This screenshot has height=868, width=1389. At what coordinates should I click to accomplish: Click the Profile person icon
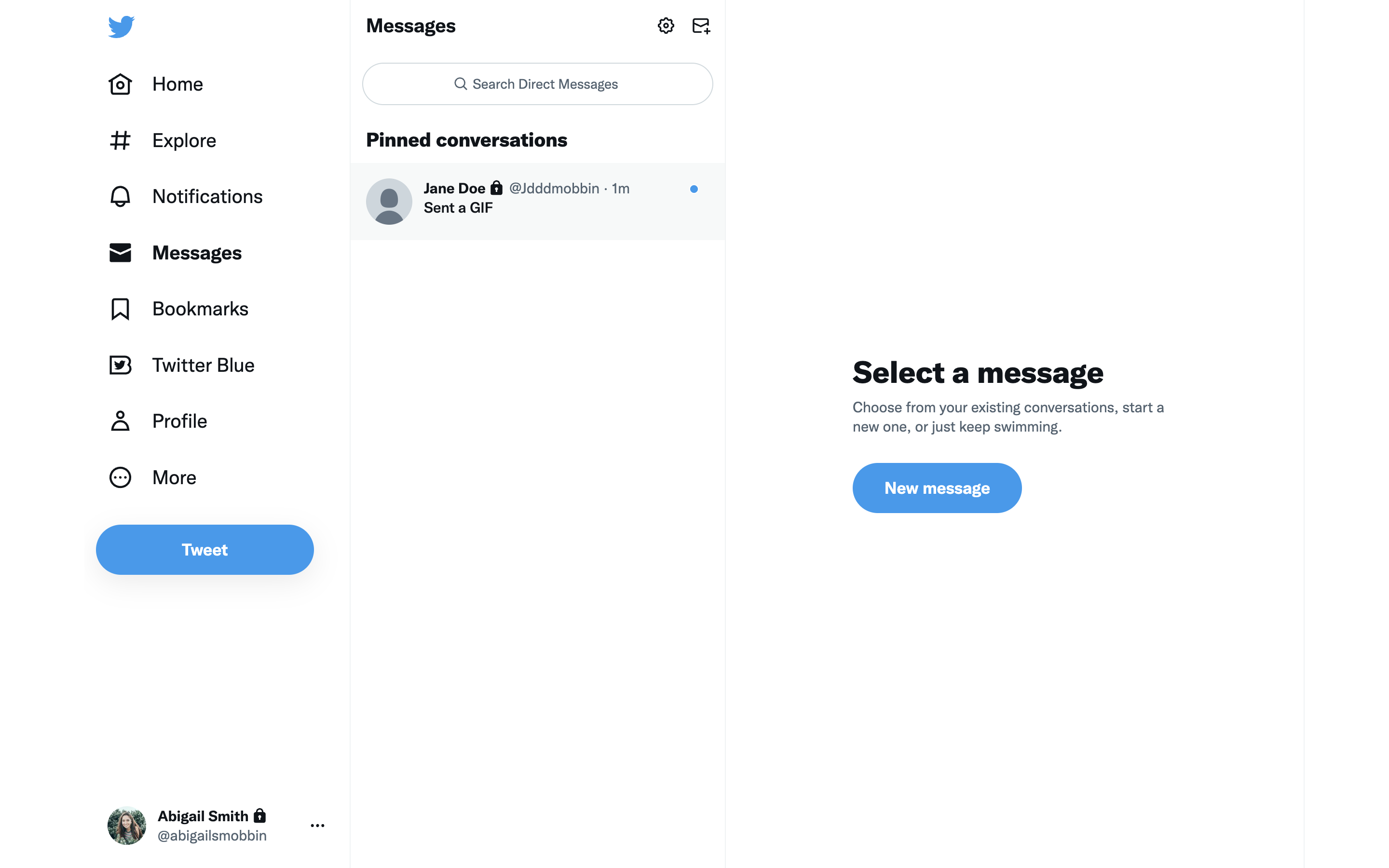(x=120, y=421)
